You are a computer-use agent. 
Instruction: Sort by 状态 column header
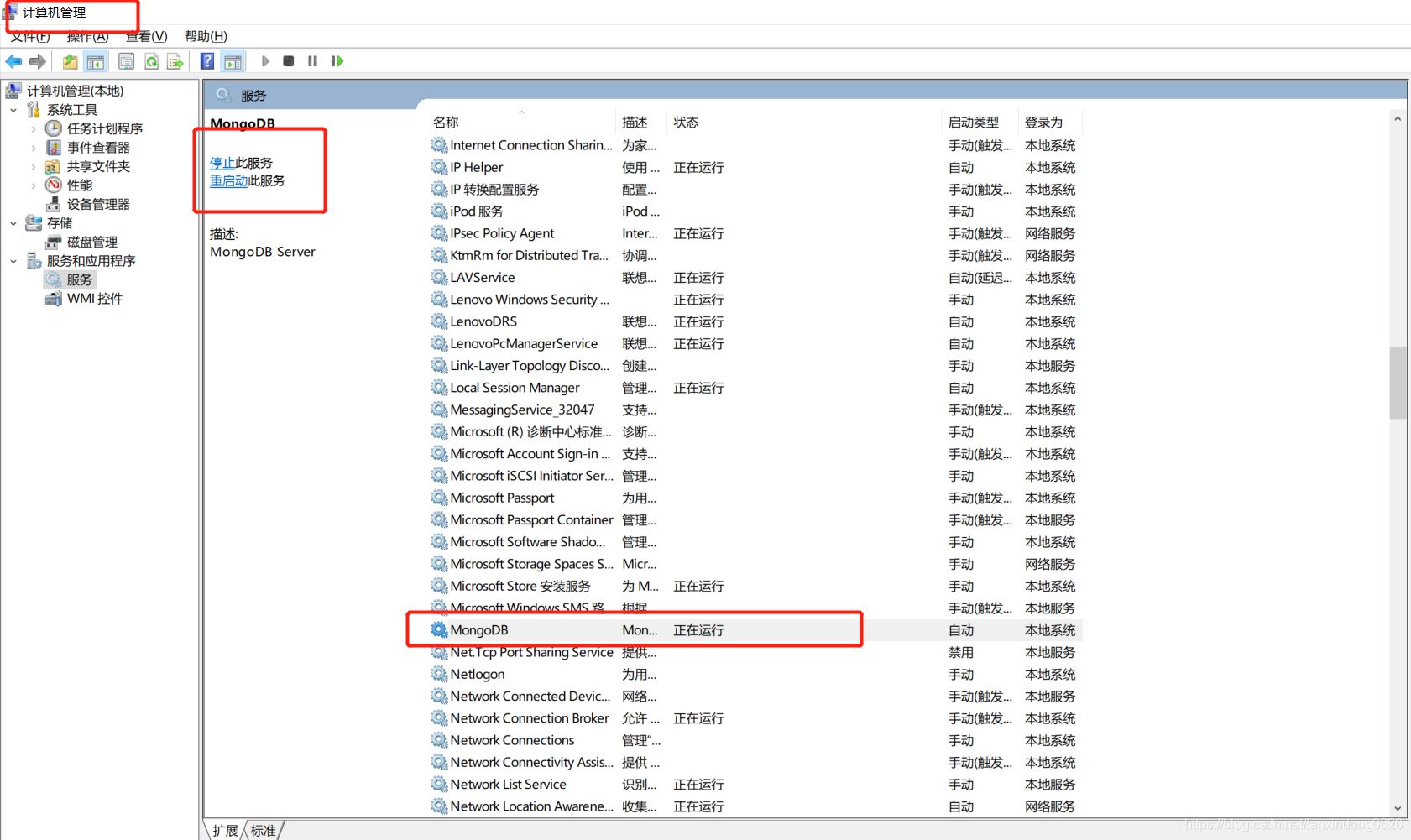click(804, 123)
